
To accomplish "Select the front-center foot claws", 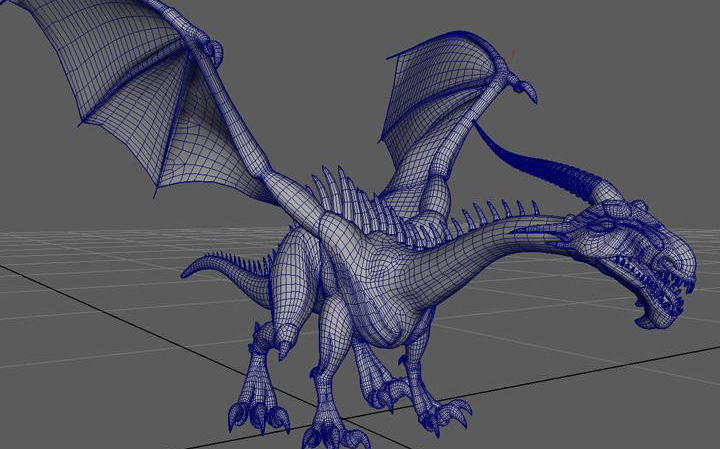I will [330, 432].
